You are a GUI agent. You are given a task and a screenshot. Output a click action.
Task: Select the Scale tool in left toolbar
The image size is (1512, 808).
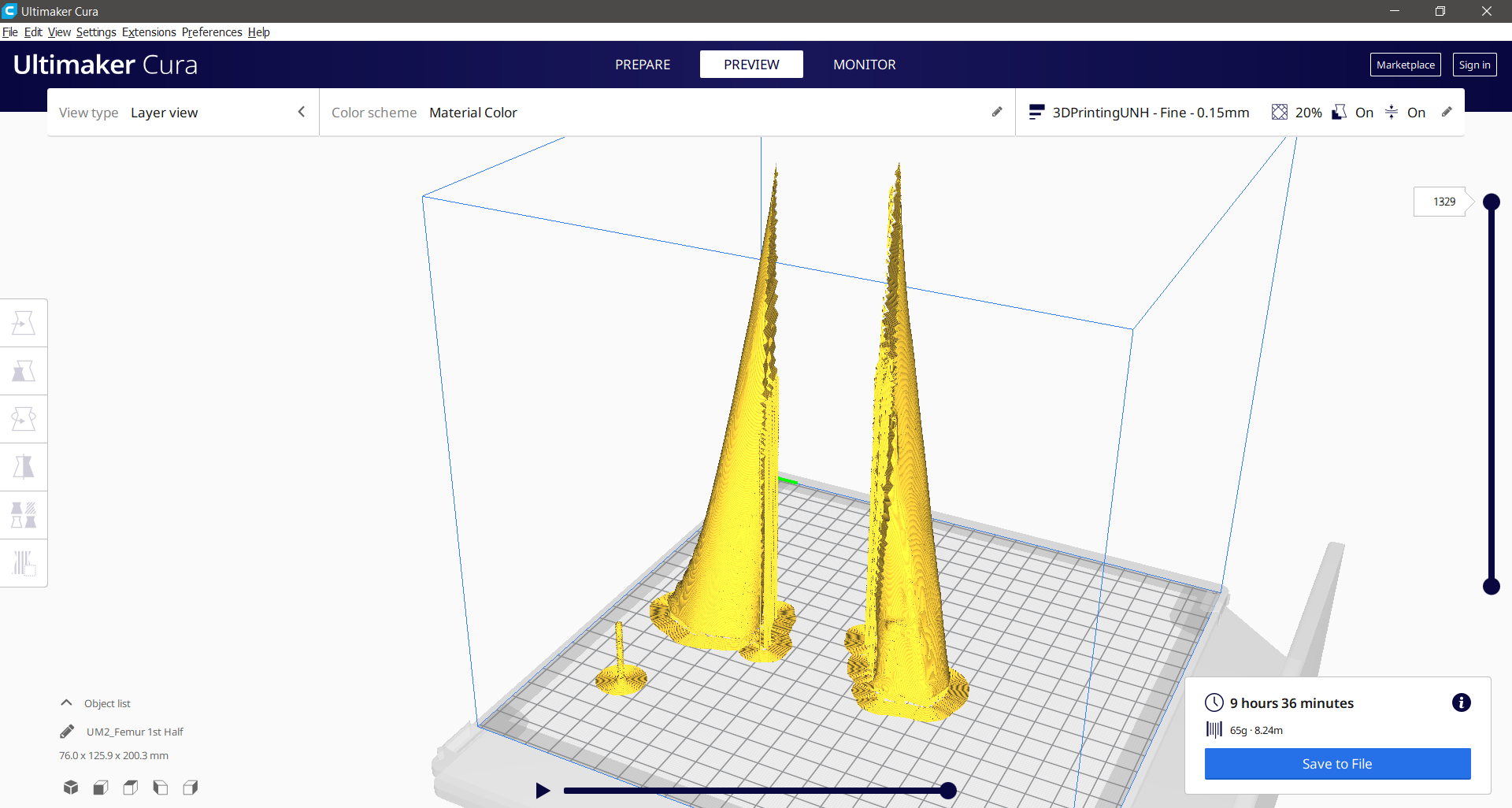coord(24,371)
